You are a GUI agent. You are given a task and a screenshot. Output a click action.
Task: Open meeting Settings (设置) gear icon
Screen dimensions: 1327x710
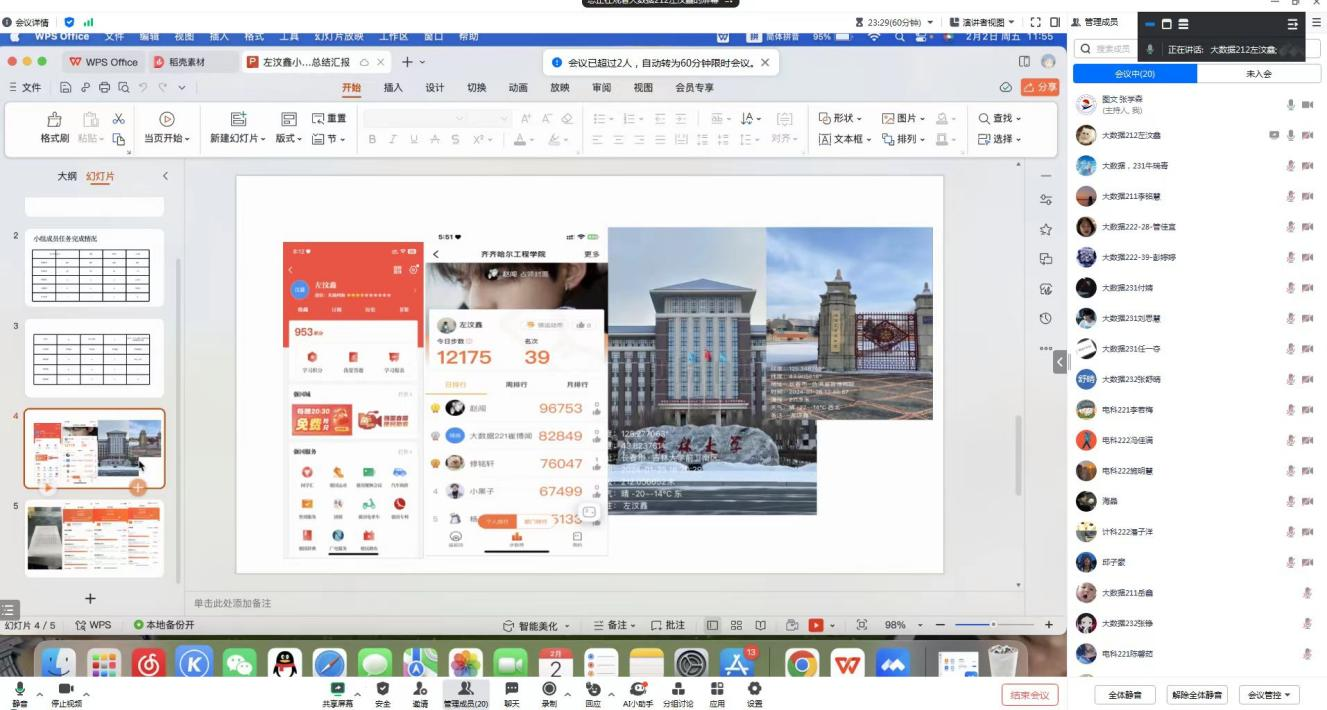click(754, 689)
